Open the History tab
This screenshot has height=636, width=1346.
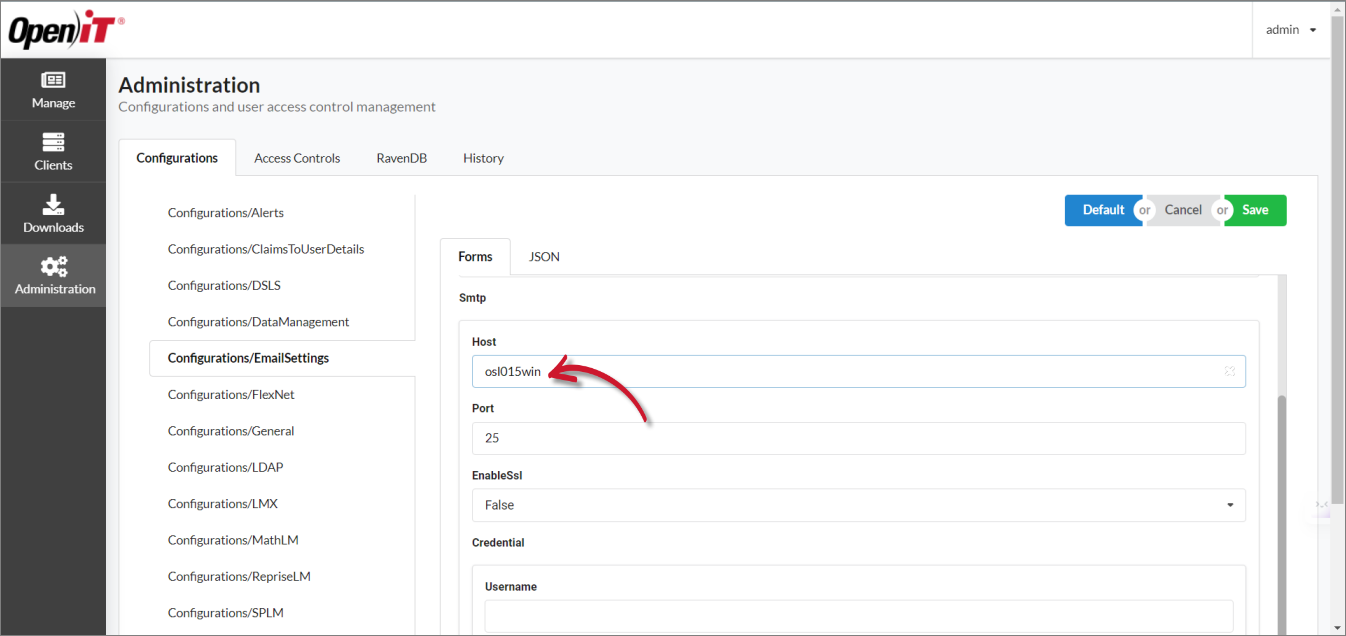[x=483, y=158]
